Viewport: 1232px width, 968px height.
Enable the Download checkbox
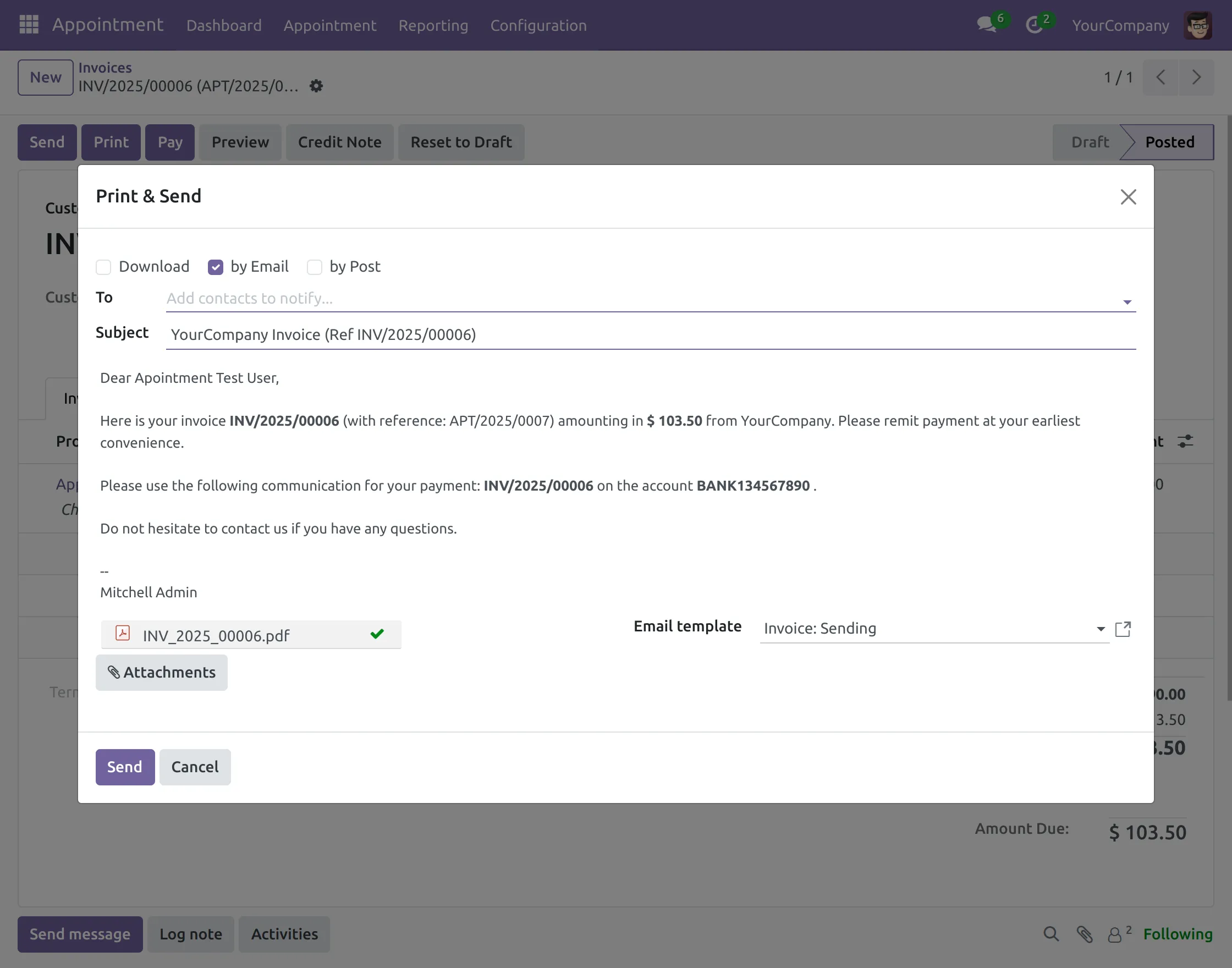click(103, 267)
